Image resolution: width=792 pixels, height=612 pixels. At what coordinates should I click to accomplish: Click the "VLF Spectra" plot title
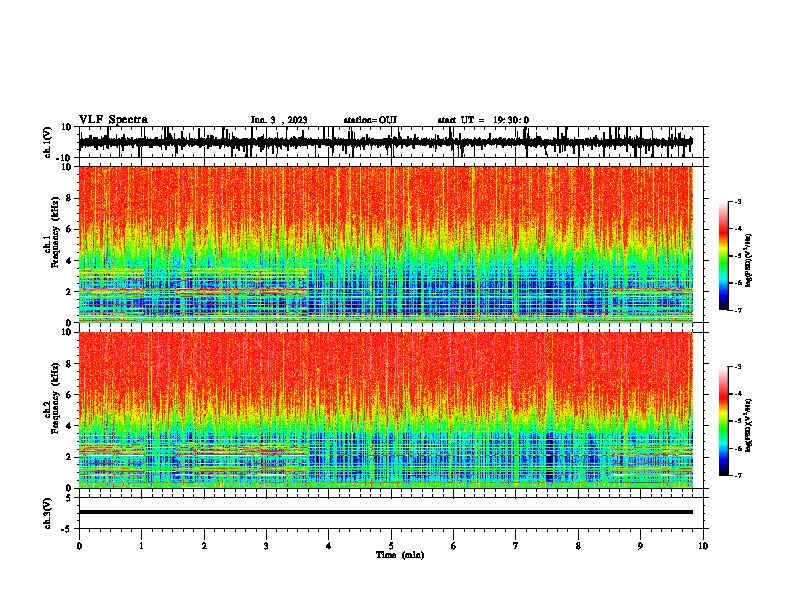point(113,120)
